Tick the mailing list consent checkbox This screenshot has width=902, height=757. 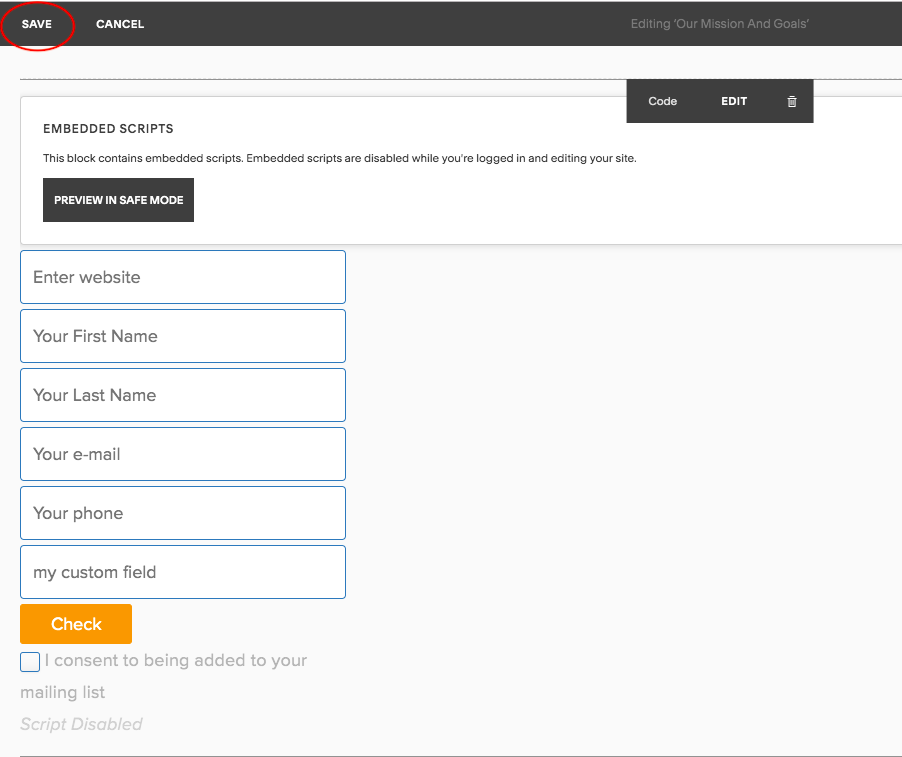(30, 661)
